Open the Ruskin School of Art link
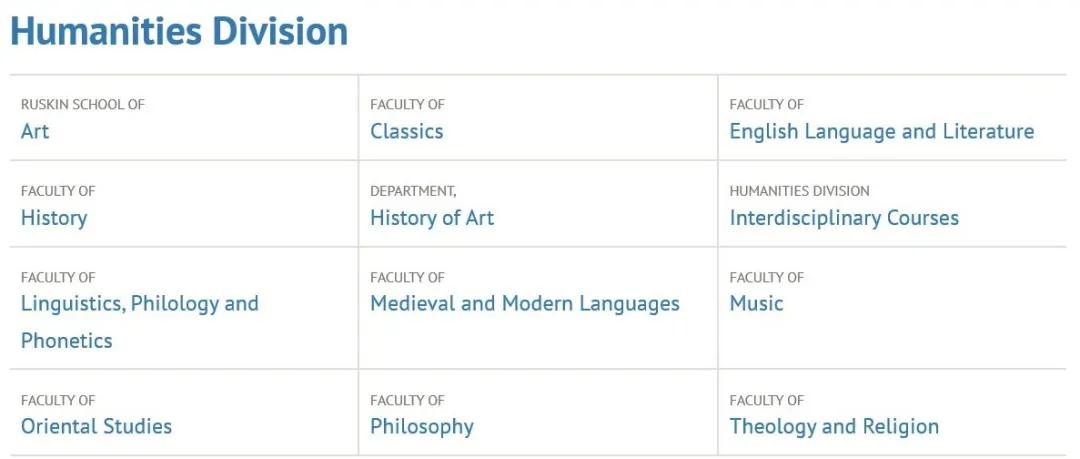 coord(35,131)
